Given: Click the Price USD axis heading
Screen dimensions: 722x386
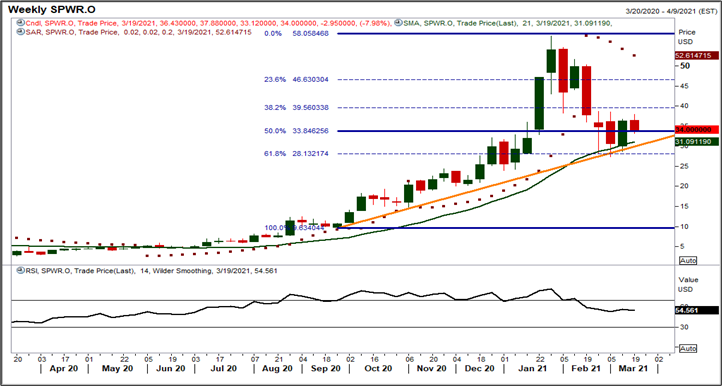Looking at the screenshot, I should click(687, 37).
